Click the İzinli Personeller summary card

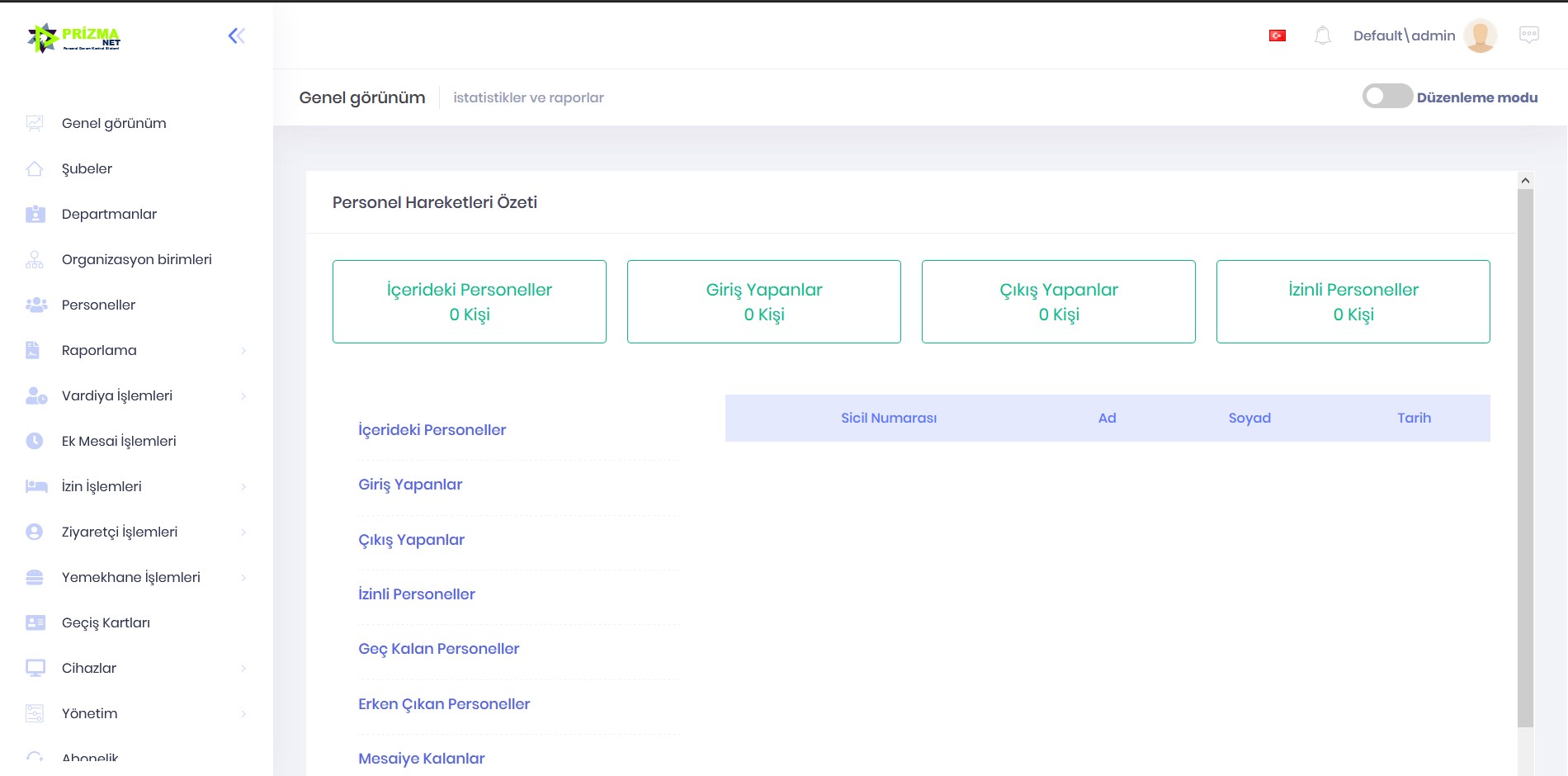pyautogui.click(x=1353, y=301)
